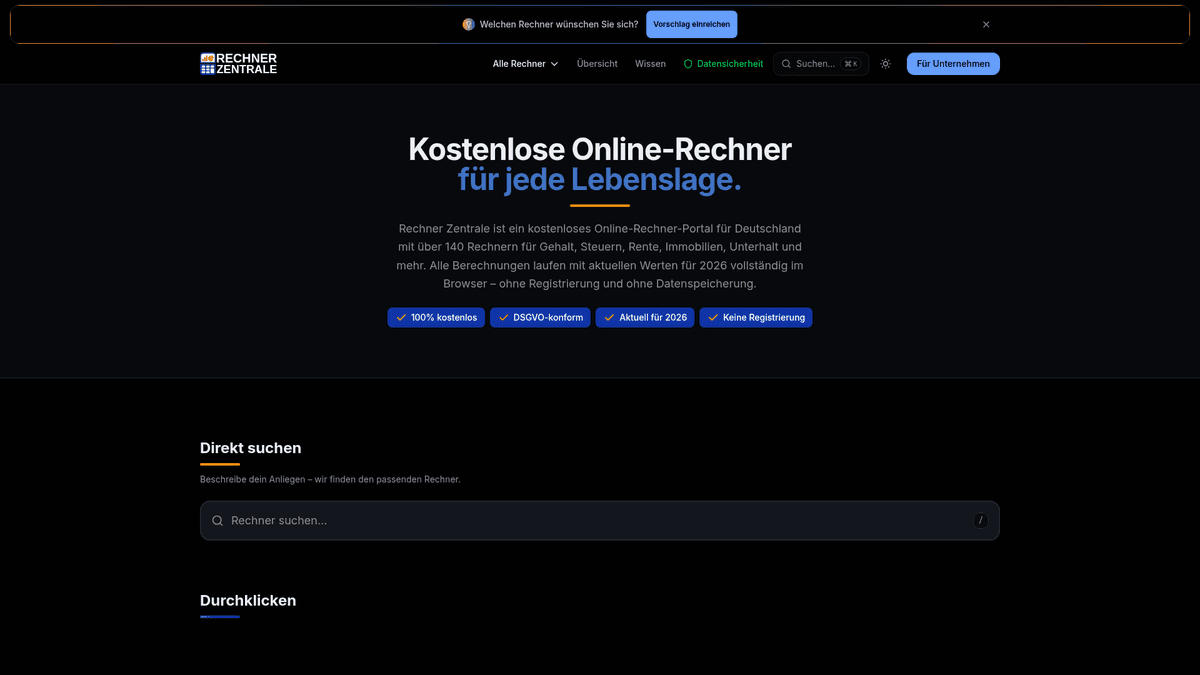Viewport: 1200px width, 675px height.
Task: Click the magnifier icon in Rechner suchen field
Action: pyautogui.click(x=217, y=521)
